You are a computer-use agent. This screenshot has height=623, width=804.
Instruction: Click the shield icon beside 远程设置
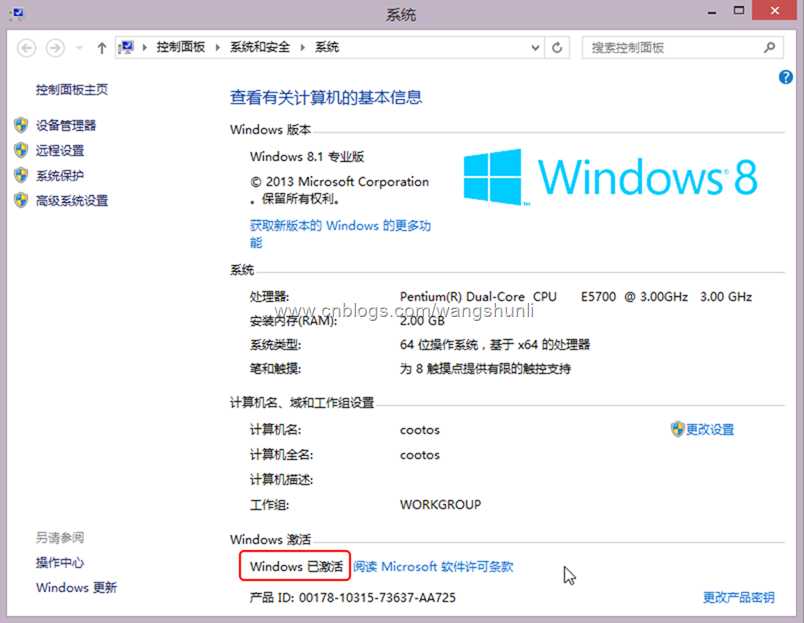coord(21,150)
